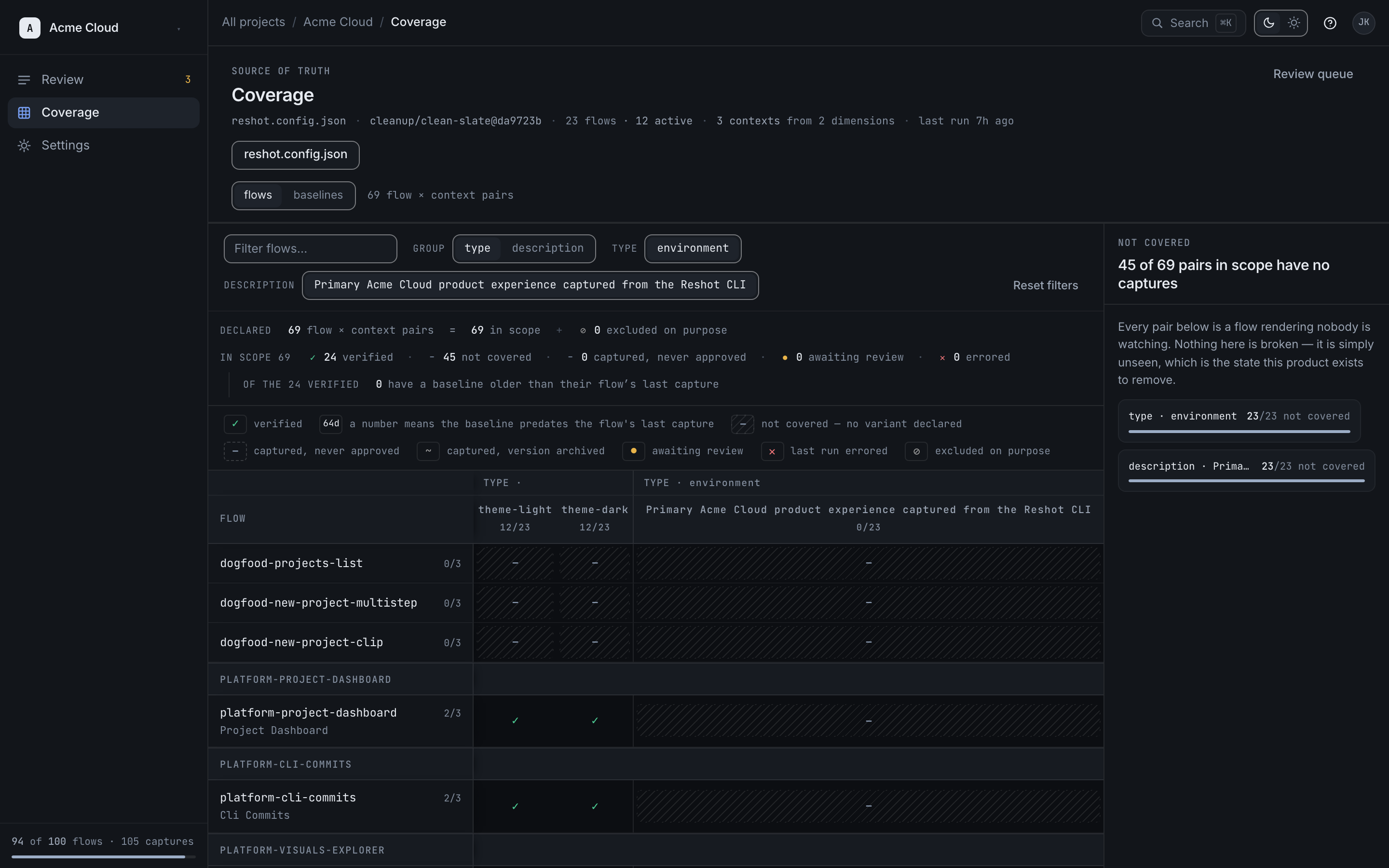Open help via the question mark icon
Screen dimensions: 1389x868
1330,23
